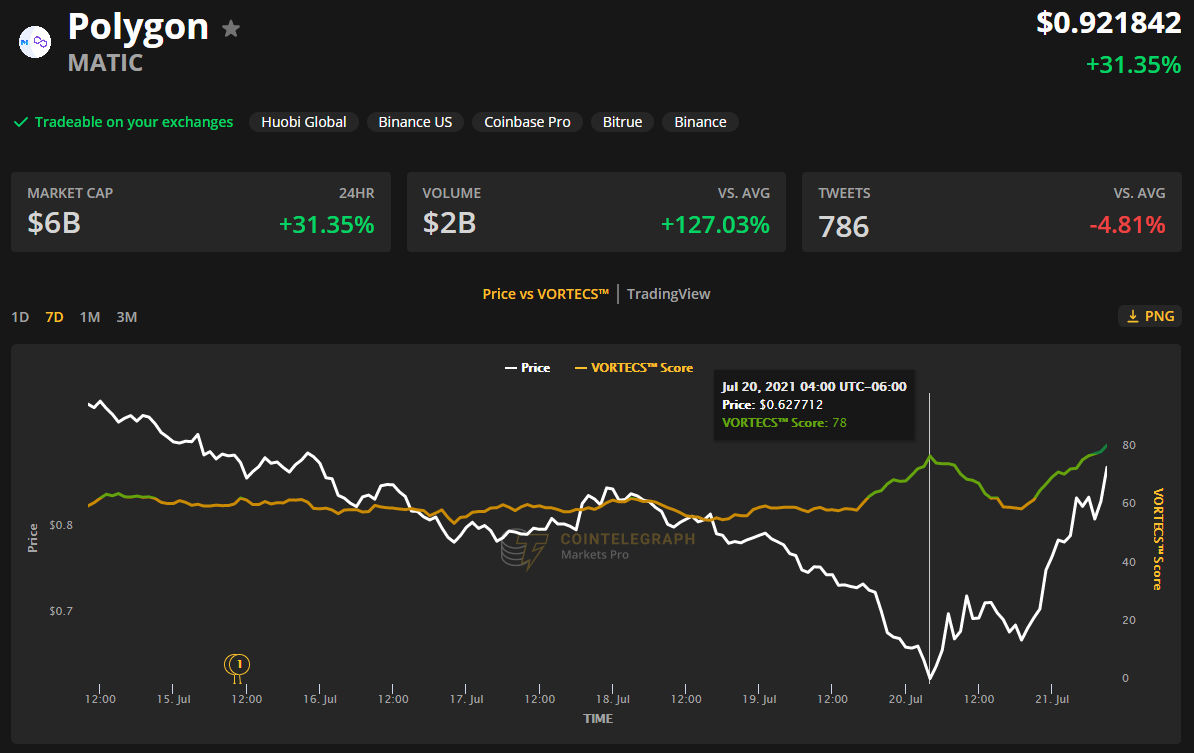Click the Polygon MATIC logo icon
This screenshot has height=753, width=1194.
coord(35,42)
